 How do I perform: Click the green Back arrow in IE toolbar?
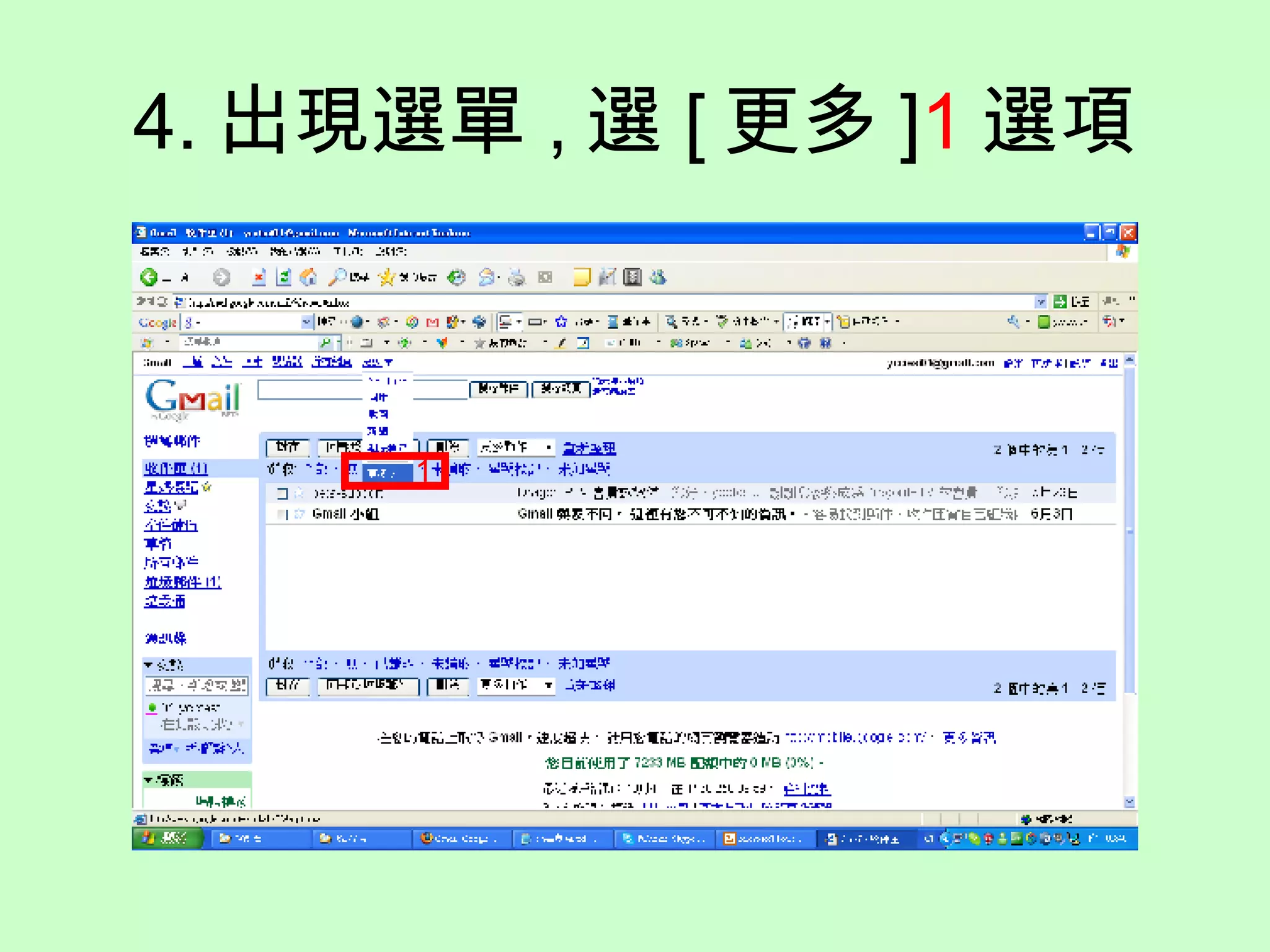pyautogui.click(x=149, y=277)
